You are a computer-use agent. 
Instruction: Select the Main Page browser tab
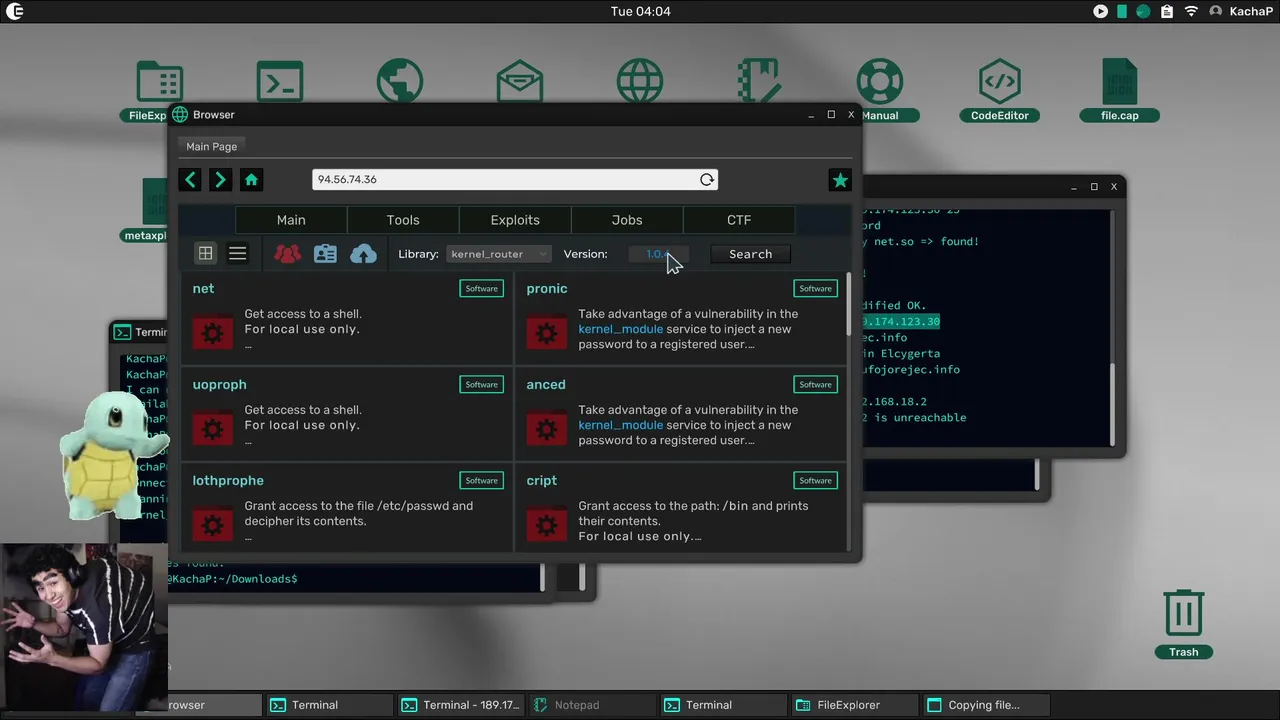coord(212,146)
